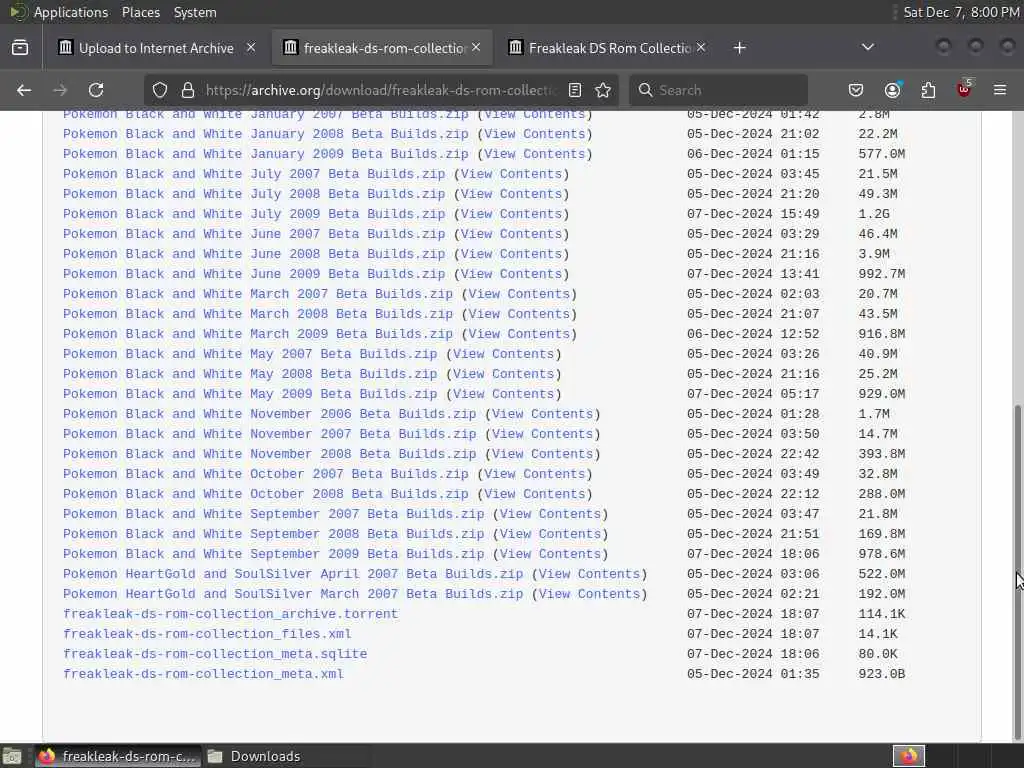Image resolution: width=1024 pixels, height=768 pixels.
Task: Download September 2007 Beta Builds.zip
Action: [x=274, y=514]
